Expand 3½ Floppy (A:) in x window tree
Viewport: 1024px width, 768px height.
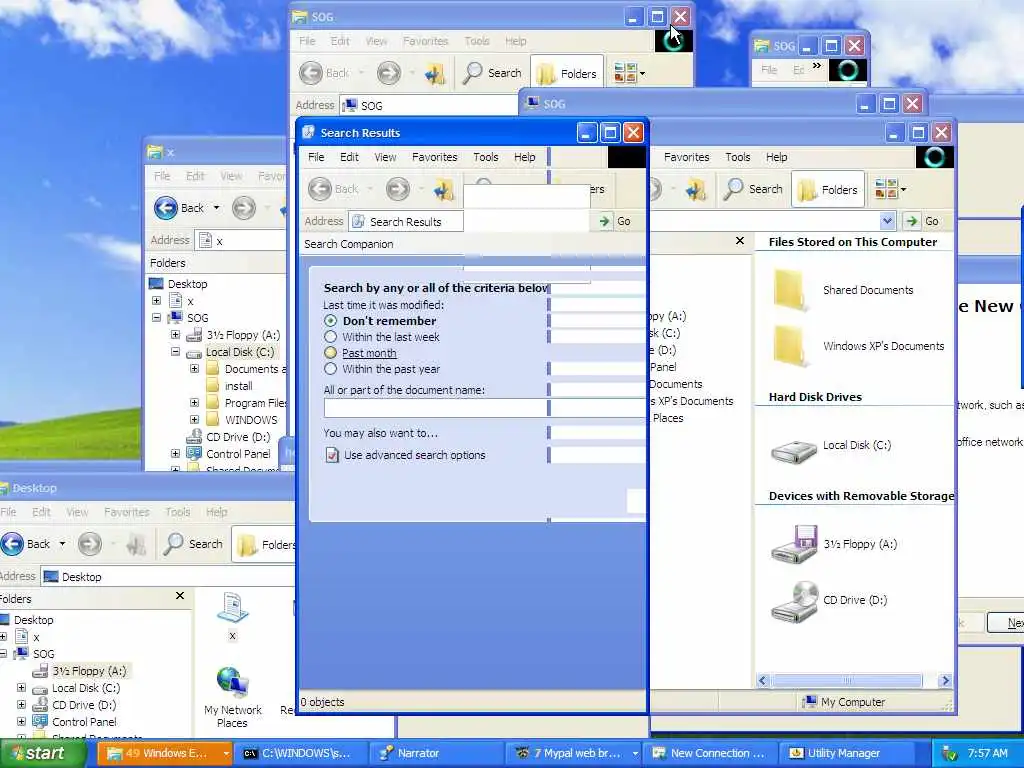coord(175,334)
